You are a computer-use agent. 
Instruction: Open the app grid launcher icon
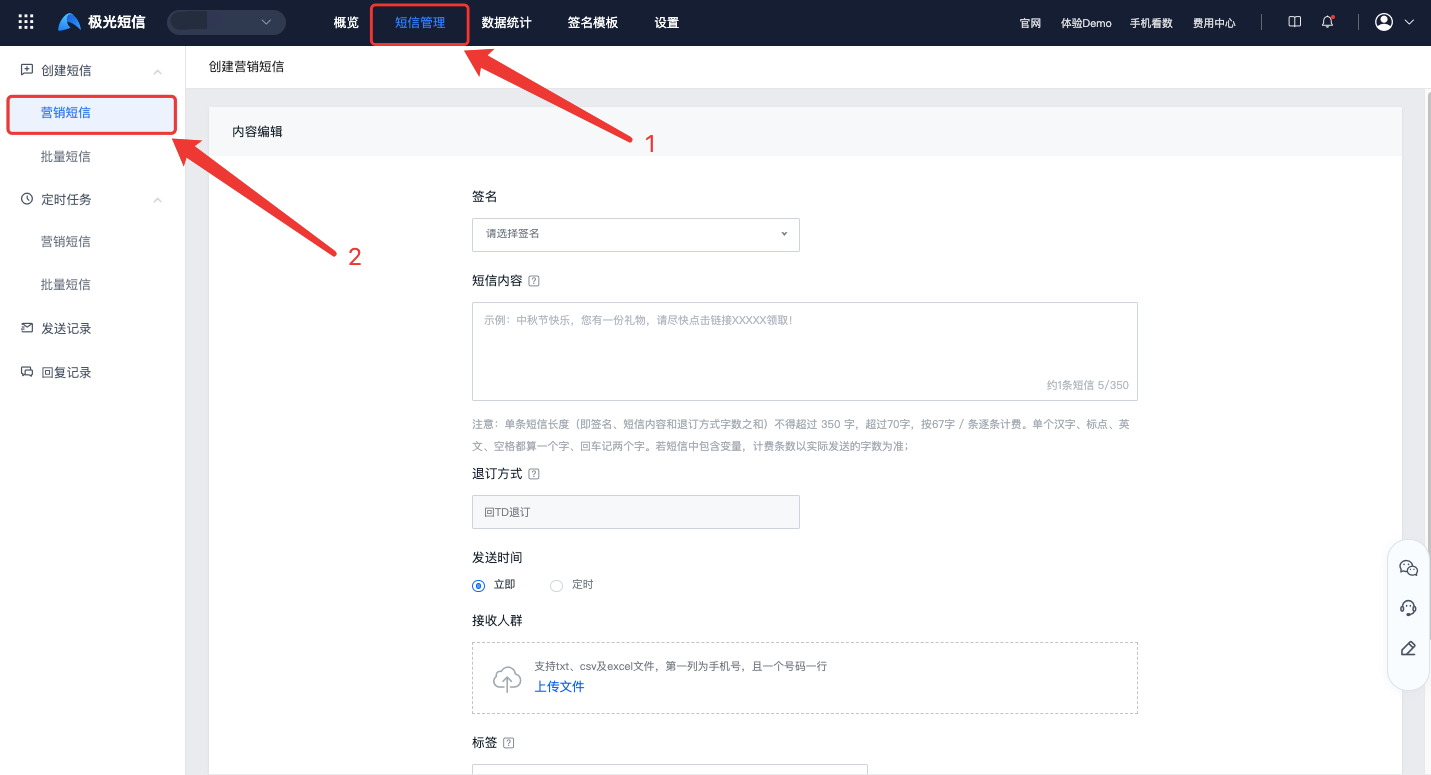[x=26, y=22]
